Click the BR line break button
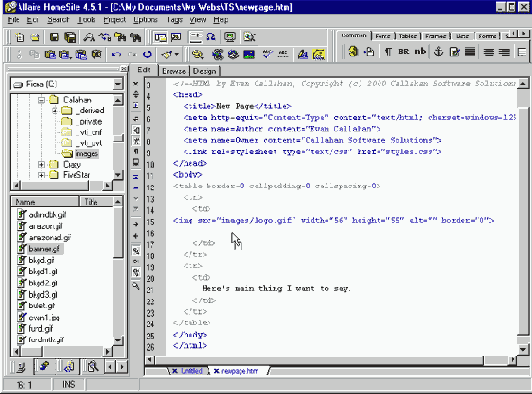This screenshot has height=394, width=532. coord(403,52)
